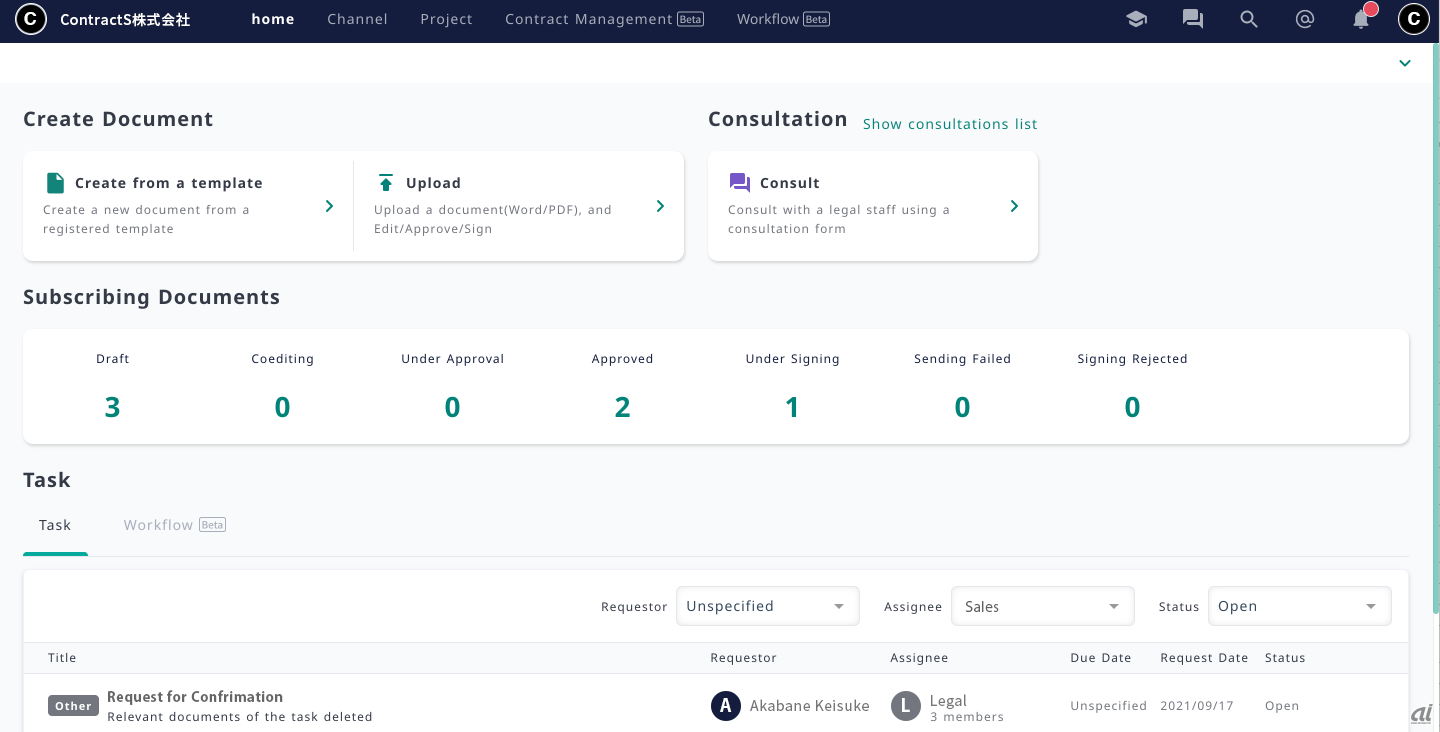Click the search magnifier icon
The width and height of the screenshot is (1440, 732).
[x=1248, y=19]
